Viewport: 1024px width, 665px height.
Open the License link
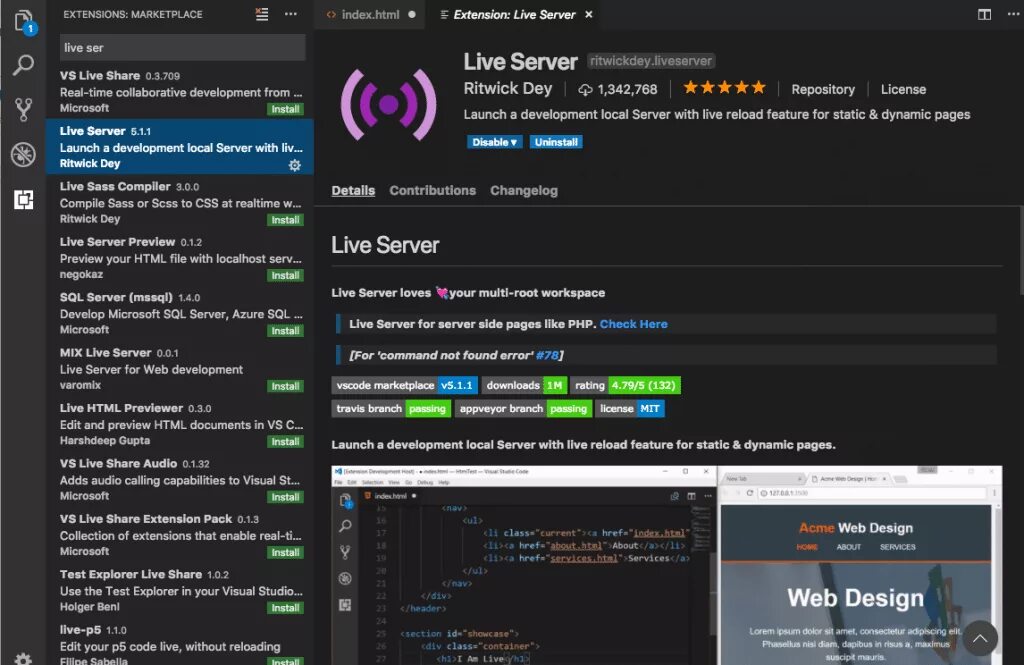click(x=903, y=89)
